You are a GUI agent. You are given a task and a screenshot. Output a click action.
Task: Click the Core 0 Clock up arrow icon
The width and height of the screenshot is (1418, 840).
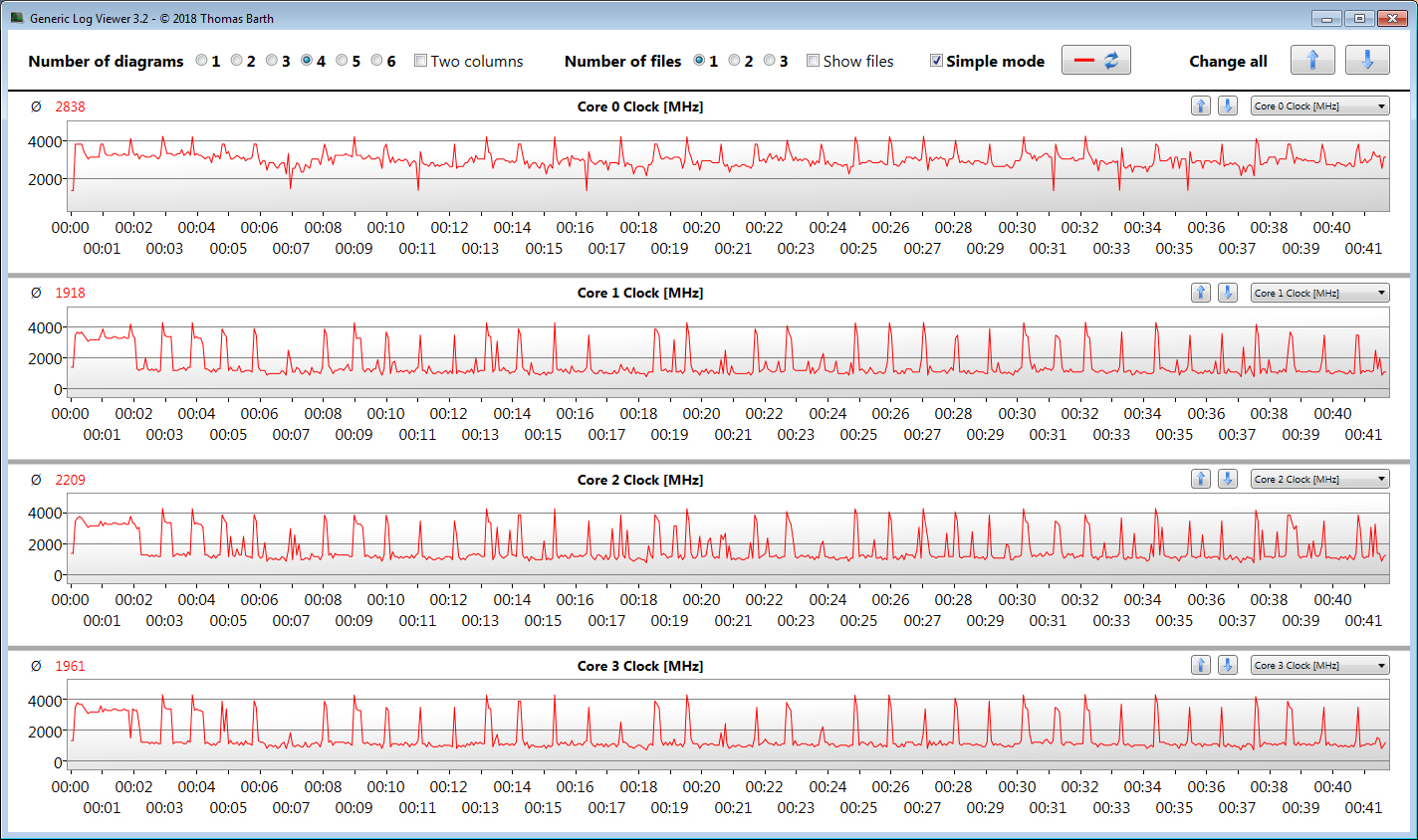pos(1201,106)
